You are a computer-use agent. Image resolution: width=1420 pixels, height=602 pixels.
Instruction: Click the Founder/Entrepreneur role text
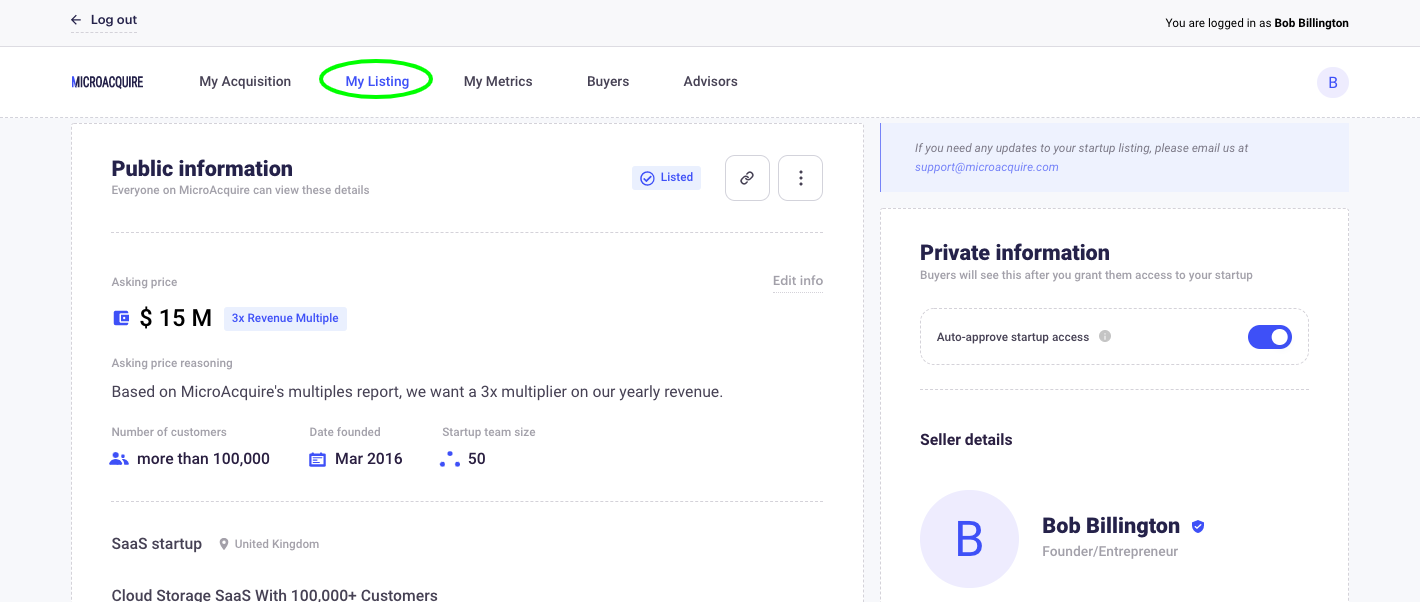(x=1110, y=551)
